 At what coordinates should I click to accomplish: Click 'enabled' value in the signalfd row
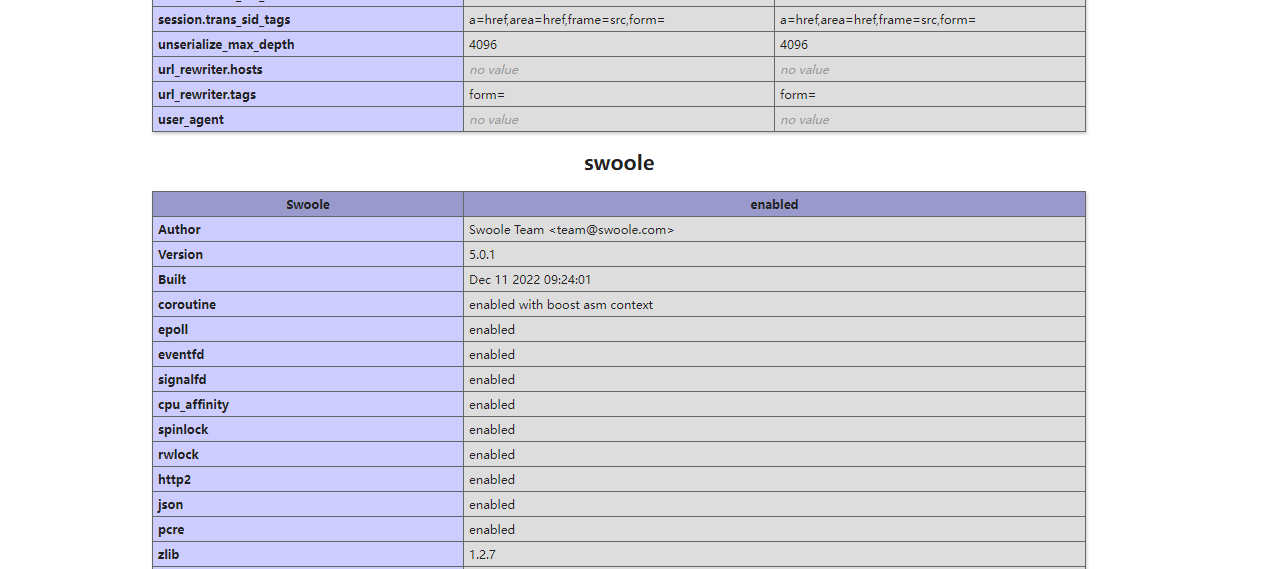[492, 379]
